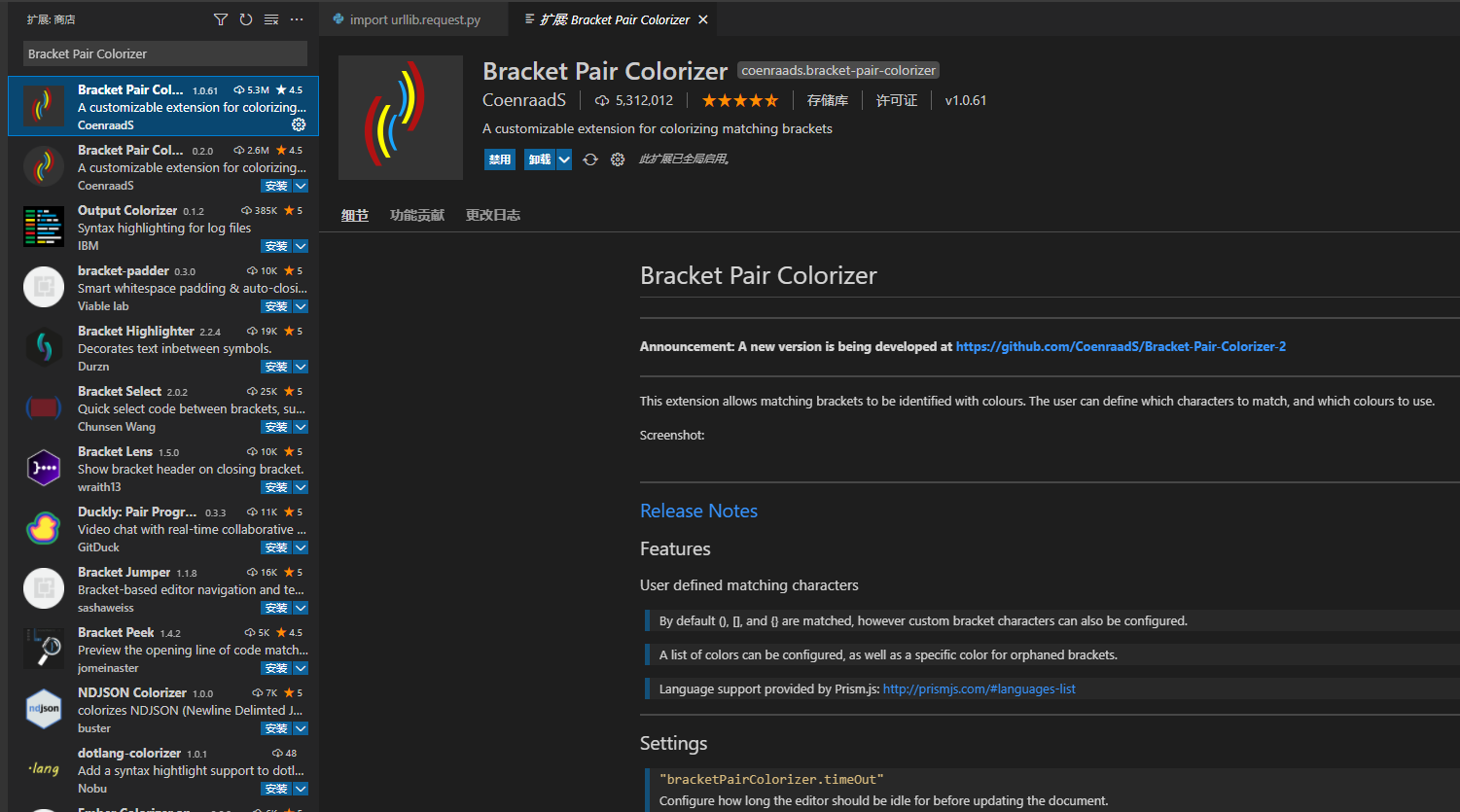Select the Bracket Select extension icon
Viewport: 1460px width, 812px height.
coord(44,407)
